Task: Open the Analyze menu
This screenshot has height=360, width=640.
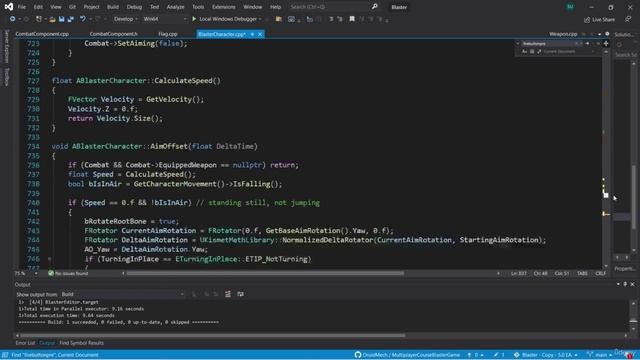Action: click(175, 7)
